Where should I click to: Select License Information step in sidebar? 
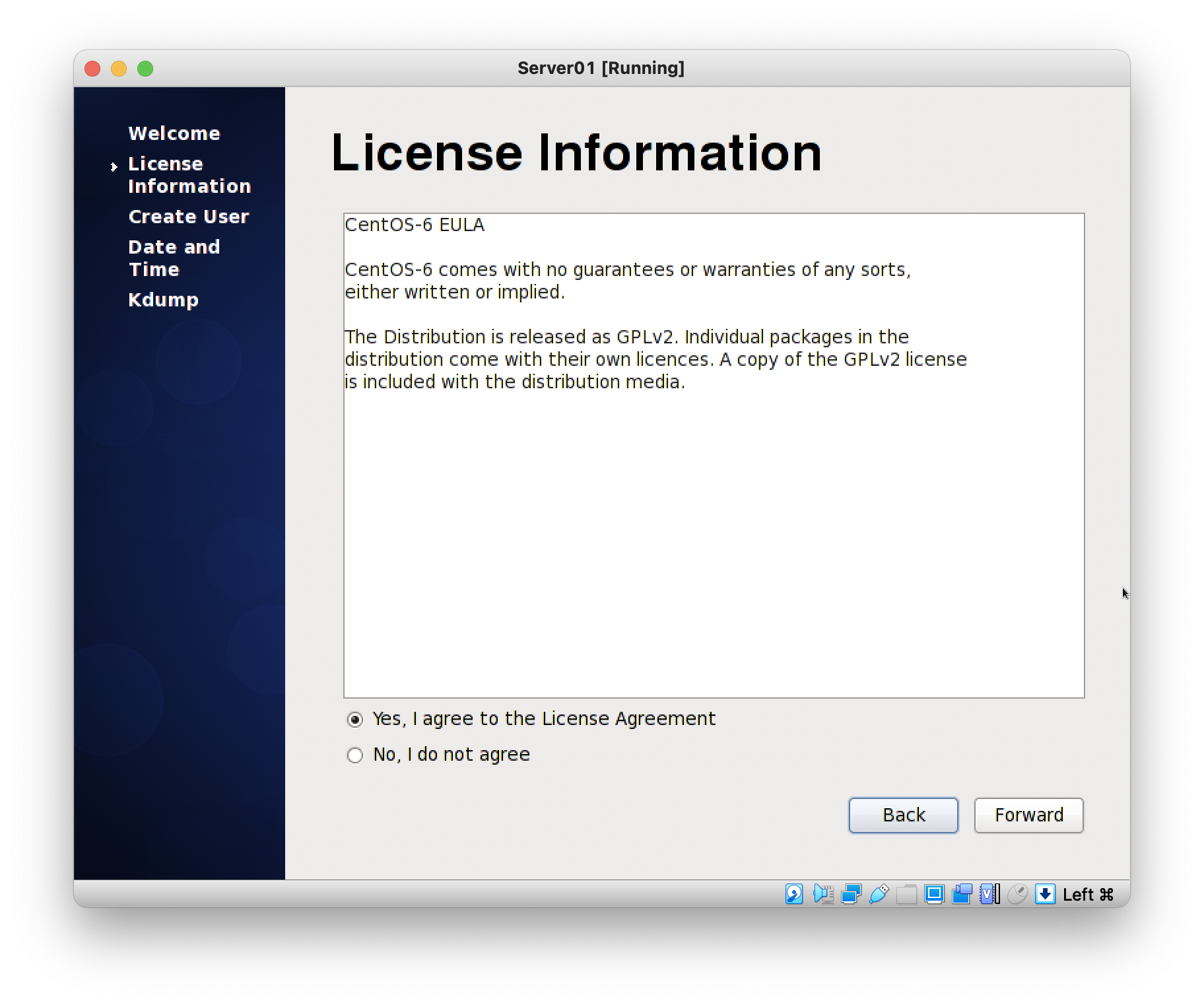189,175
